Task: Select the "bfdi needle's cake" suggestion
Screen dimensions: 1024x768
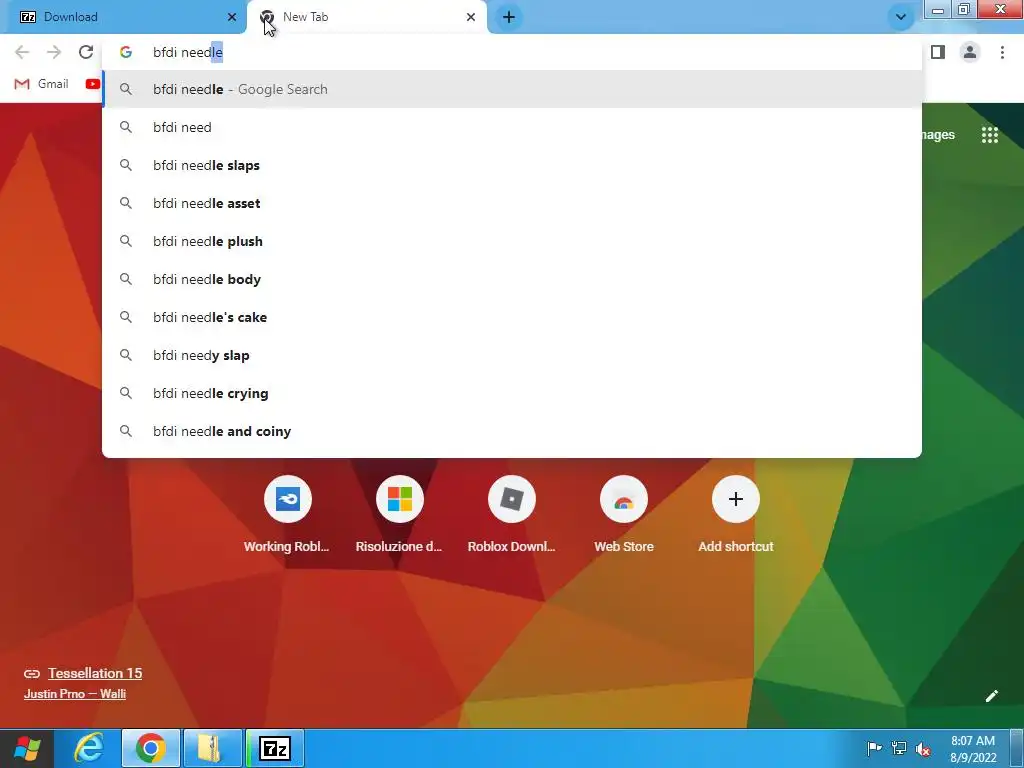Action: (x=512, y=317)
